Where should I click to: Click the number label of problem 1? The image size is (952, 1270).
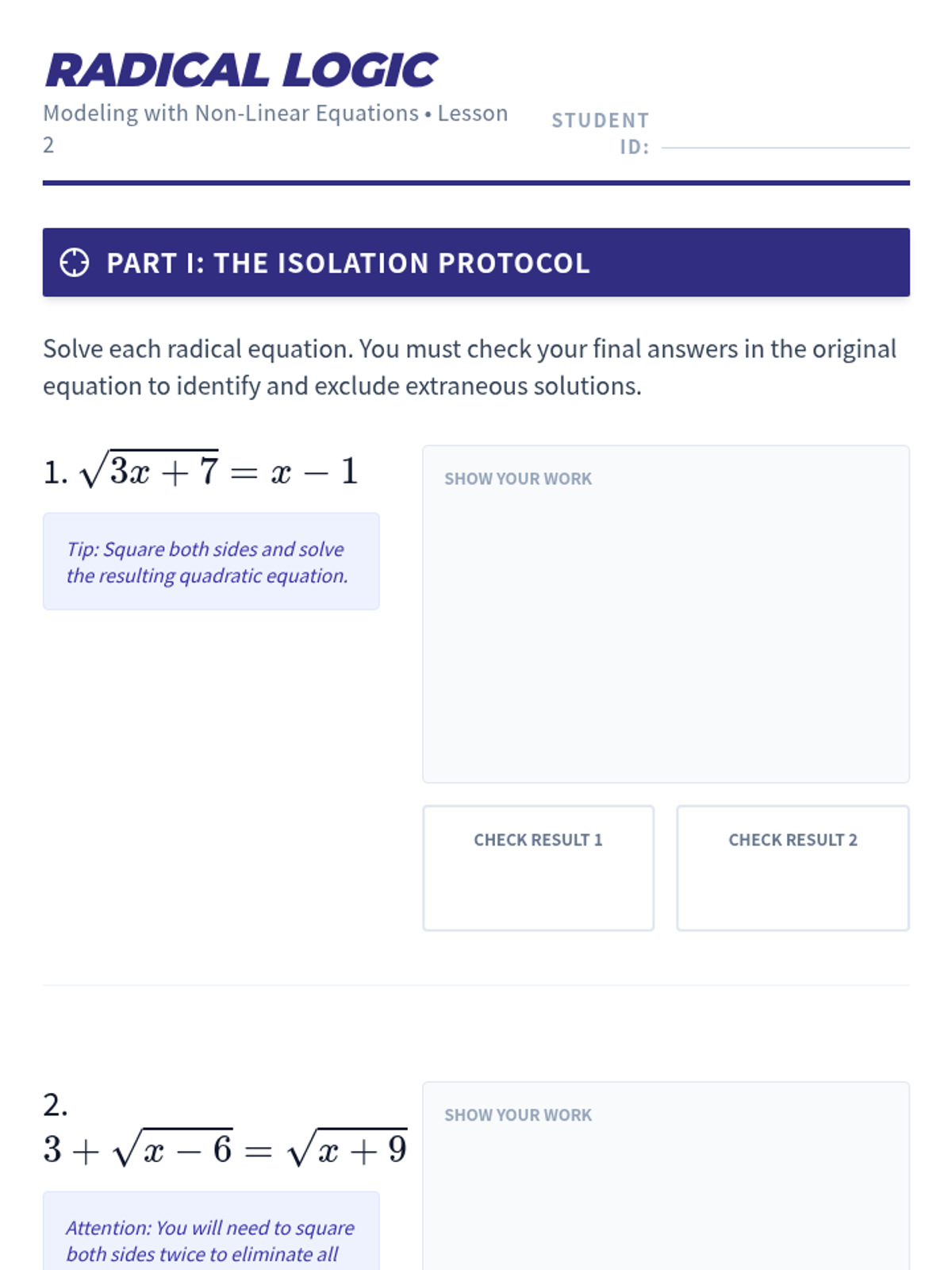coord(55,473)
